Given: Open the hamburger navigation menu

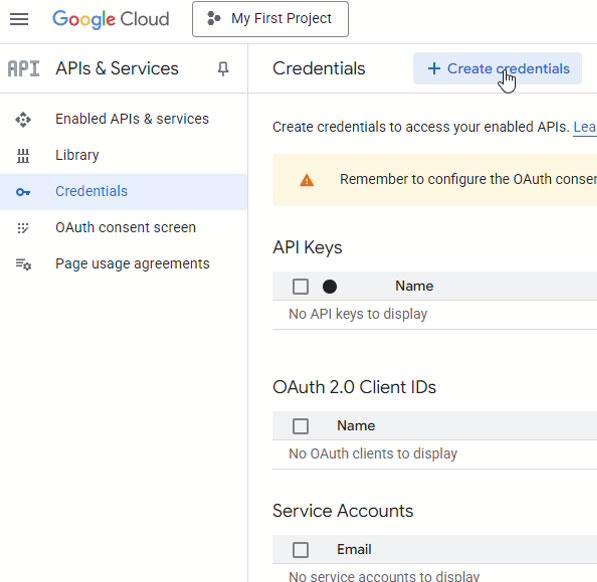Looking at the screenshot, I should pos(19,19).
